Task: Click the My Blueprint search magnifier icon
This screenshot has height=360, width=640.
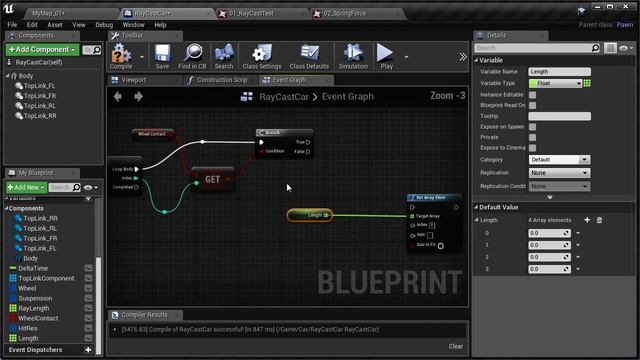Action: pos(76,187)
